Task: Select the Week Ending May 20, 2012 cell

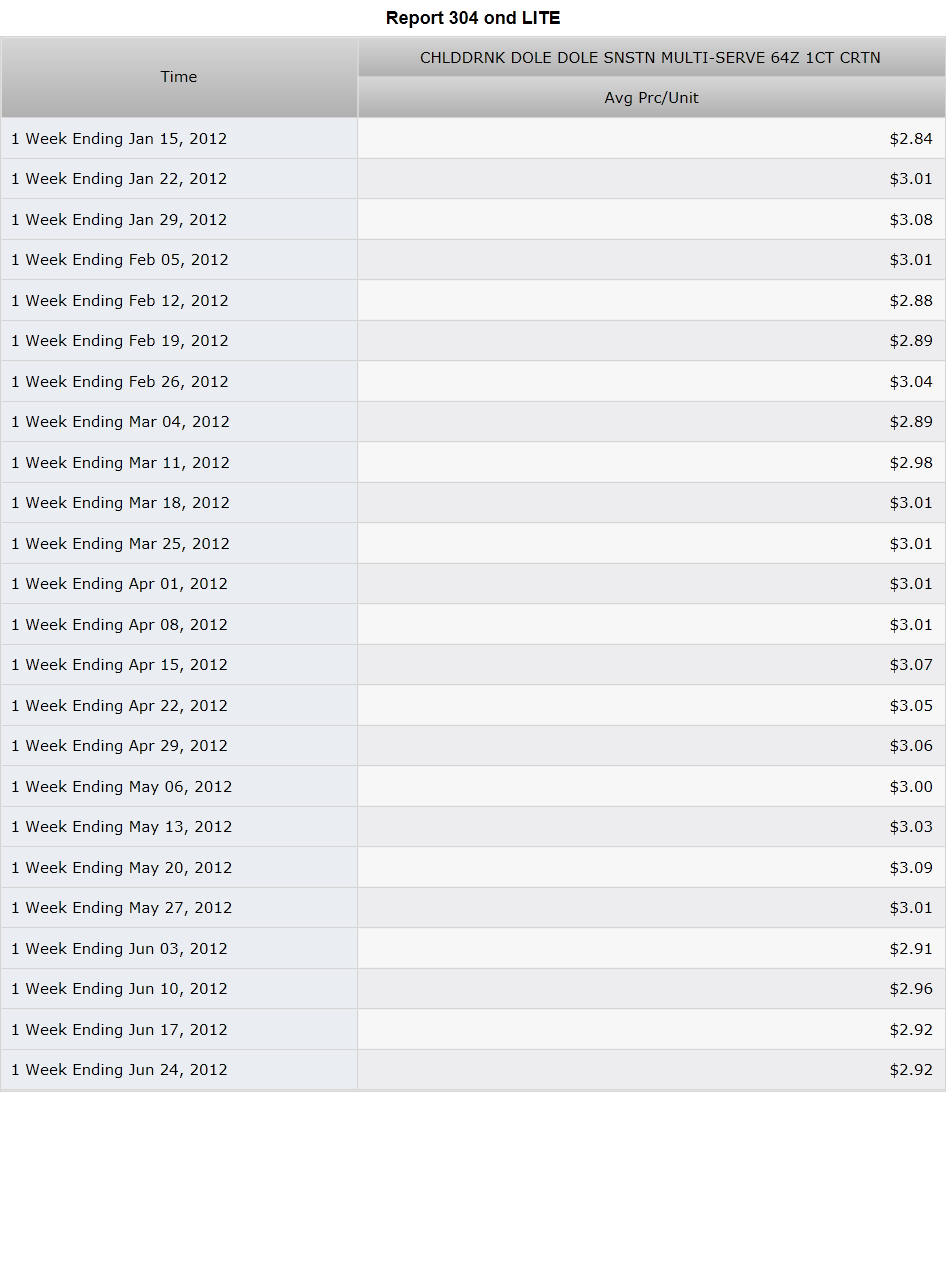Action: pyautogui.click(x=179, y=868)
